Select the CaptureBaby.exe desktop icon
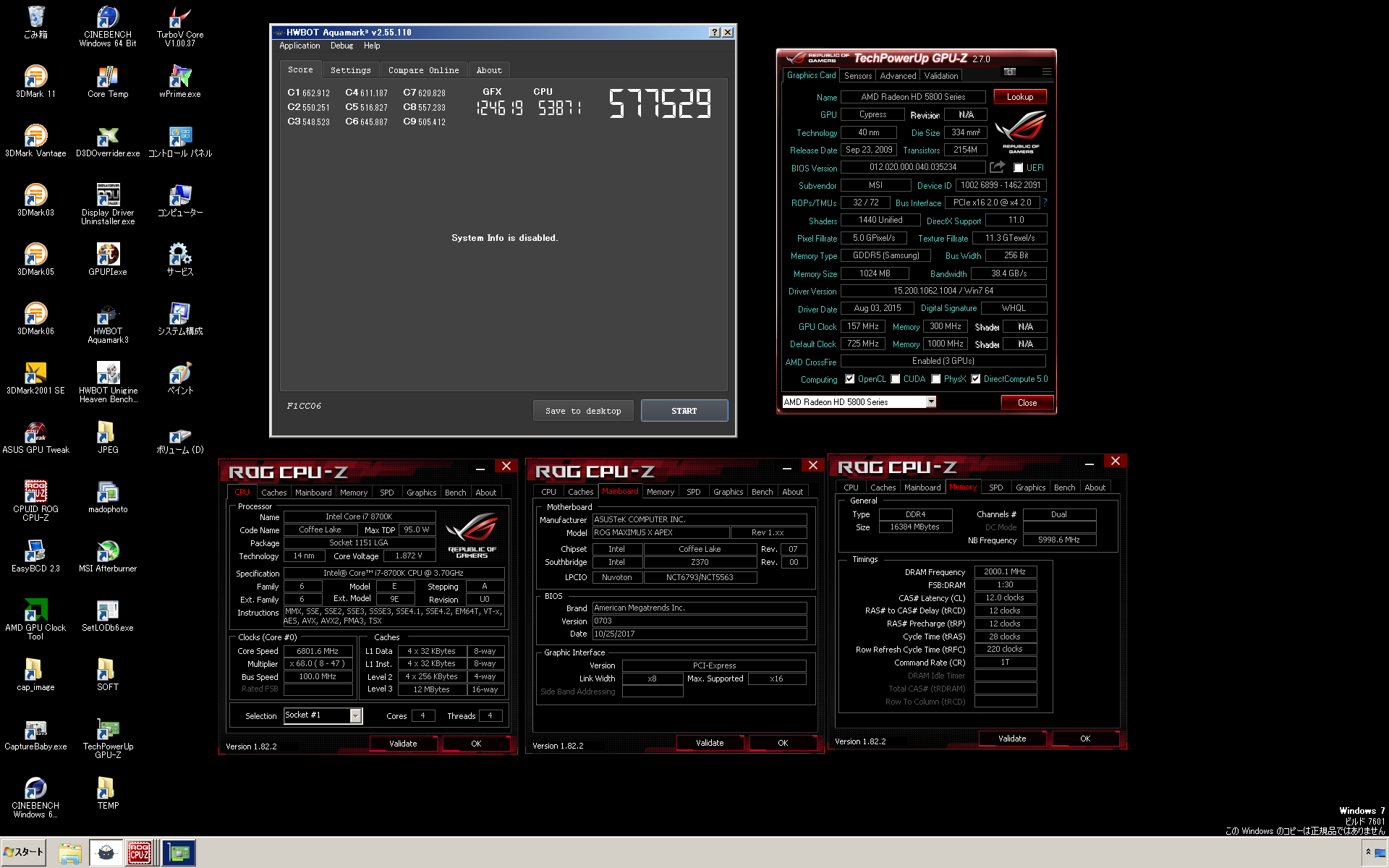The image size is (1389, 868). coord(35,734)
